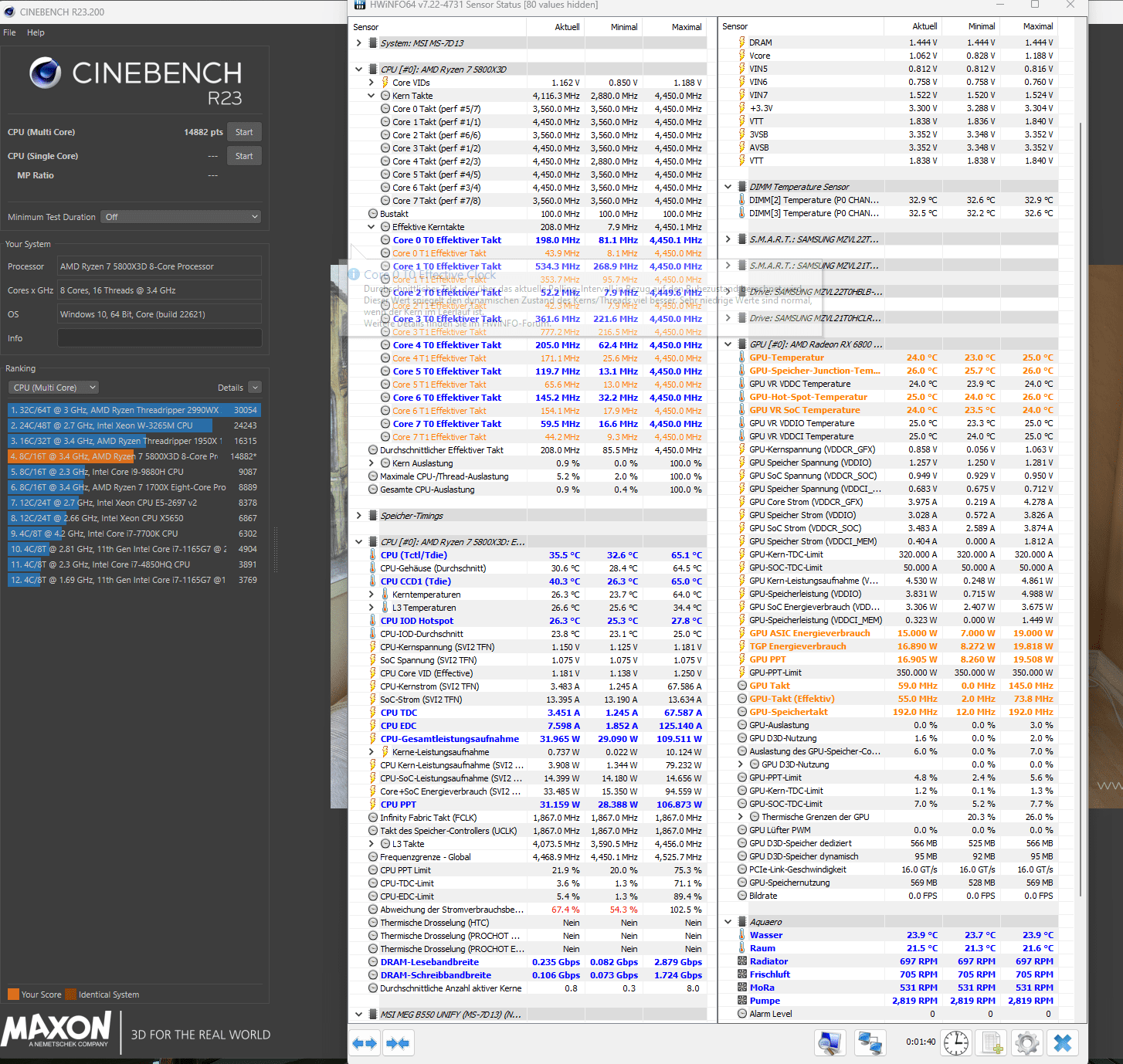
Task: Click the fan icon beside Pumpe
Action: [x=742, y=1001]
